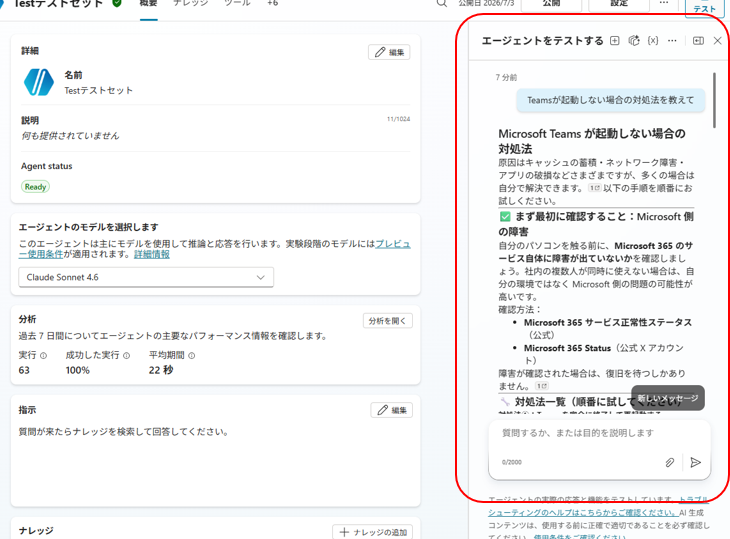
Task: Open the top bar more options ellipsis
Action: point(664,3)
